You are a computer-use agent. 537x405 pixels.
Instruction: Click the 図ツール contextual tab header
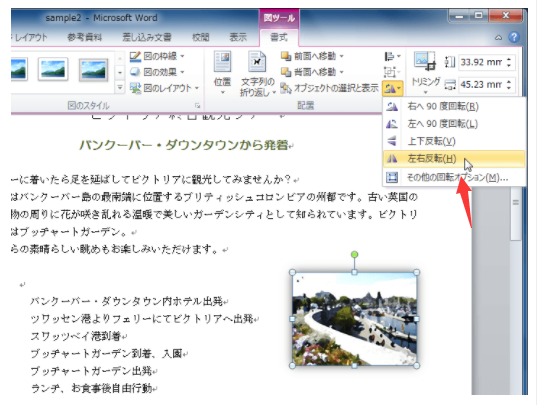coord(279,18)
